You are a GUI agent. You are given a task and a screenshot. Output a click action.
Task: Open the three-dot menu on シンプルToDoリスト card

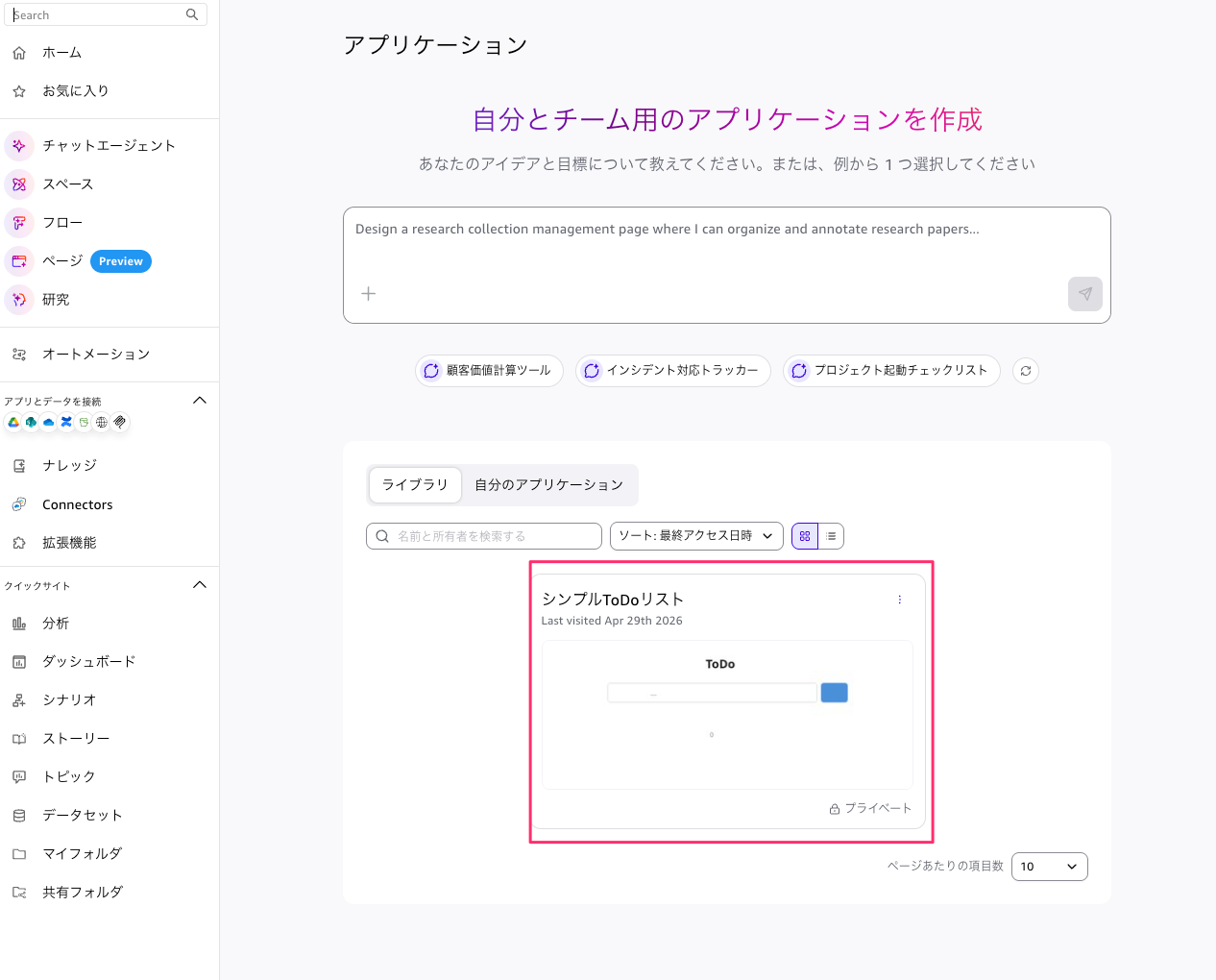(x=899, y=600)
